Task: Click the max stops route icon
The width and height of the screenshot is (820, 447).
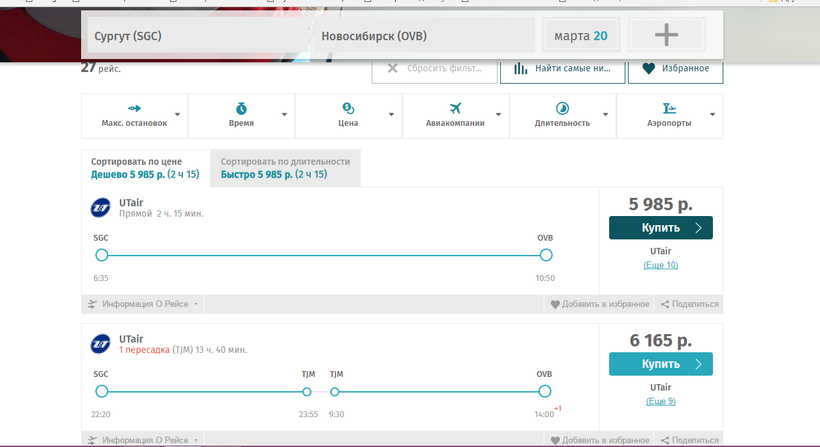Action: [x=134, y=108]
